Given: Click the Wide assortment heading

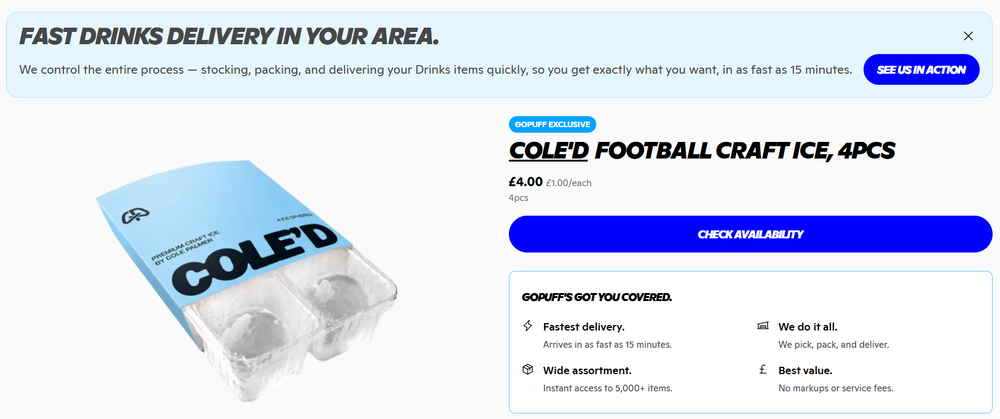Looking at the screenshot, I should click(587, 371).
